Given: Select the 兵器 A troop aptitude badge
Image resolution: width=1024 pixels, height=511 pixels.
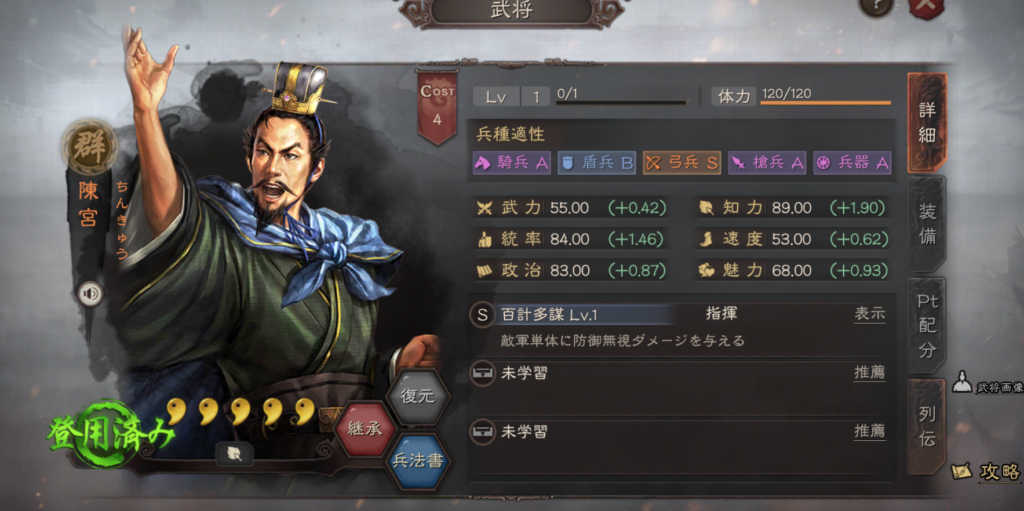Looking at the screenshot, I should [x=852, y=163].
